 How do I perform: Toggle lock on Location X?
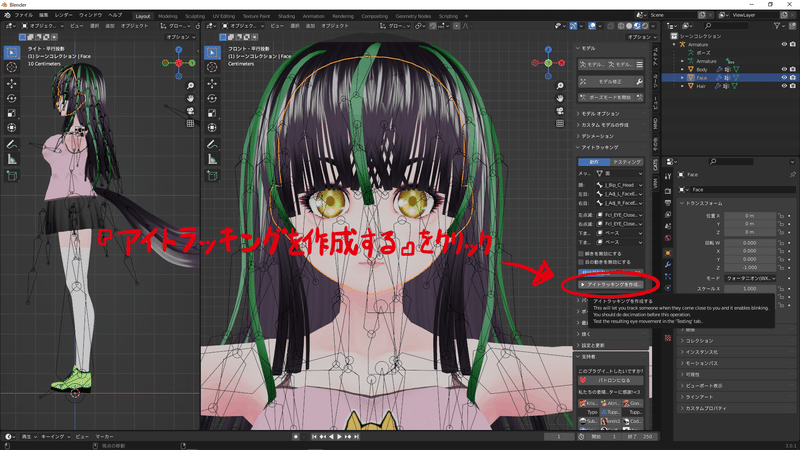(781, 216)
